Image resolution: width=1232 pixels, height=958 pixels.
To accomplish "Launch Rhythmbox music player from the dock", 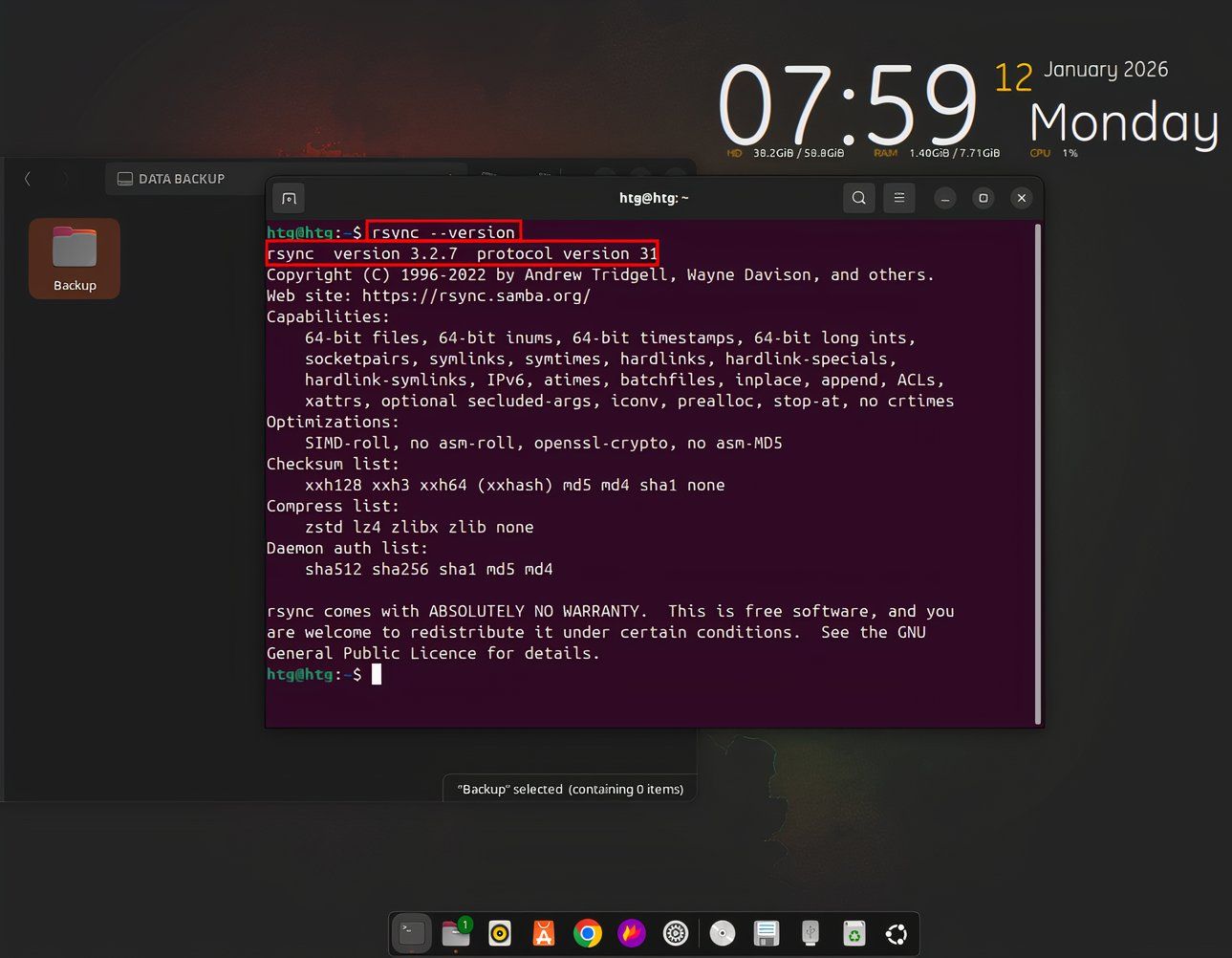I will (499, 932).
